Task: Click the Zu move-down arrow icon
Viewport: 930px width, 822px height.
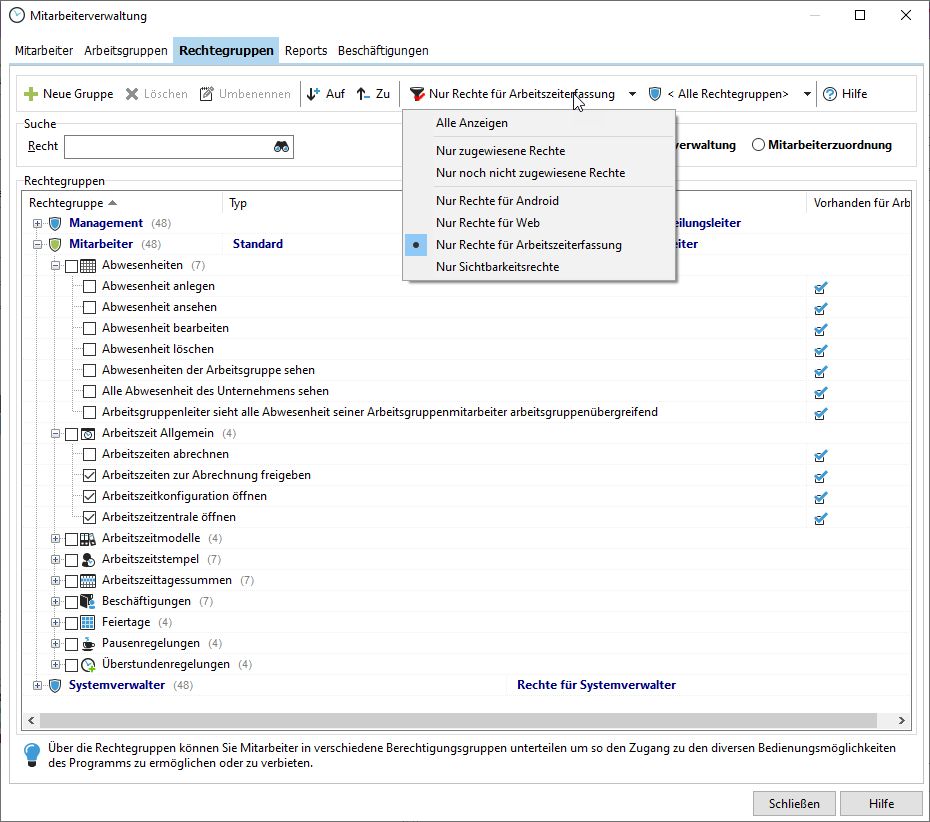Action: coord(364,94)
